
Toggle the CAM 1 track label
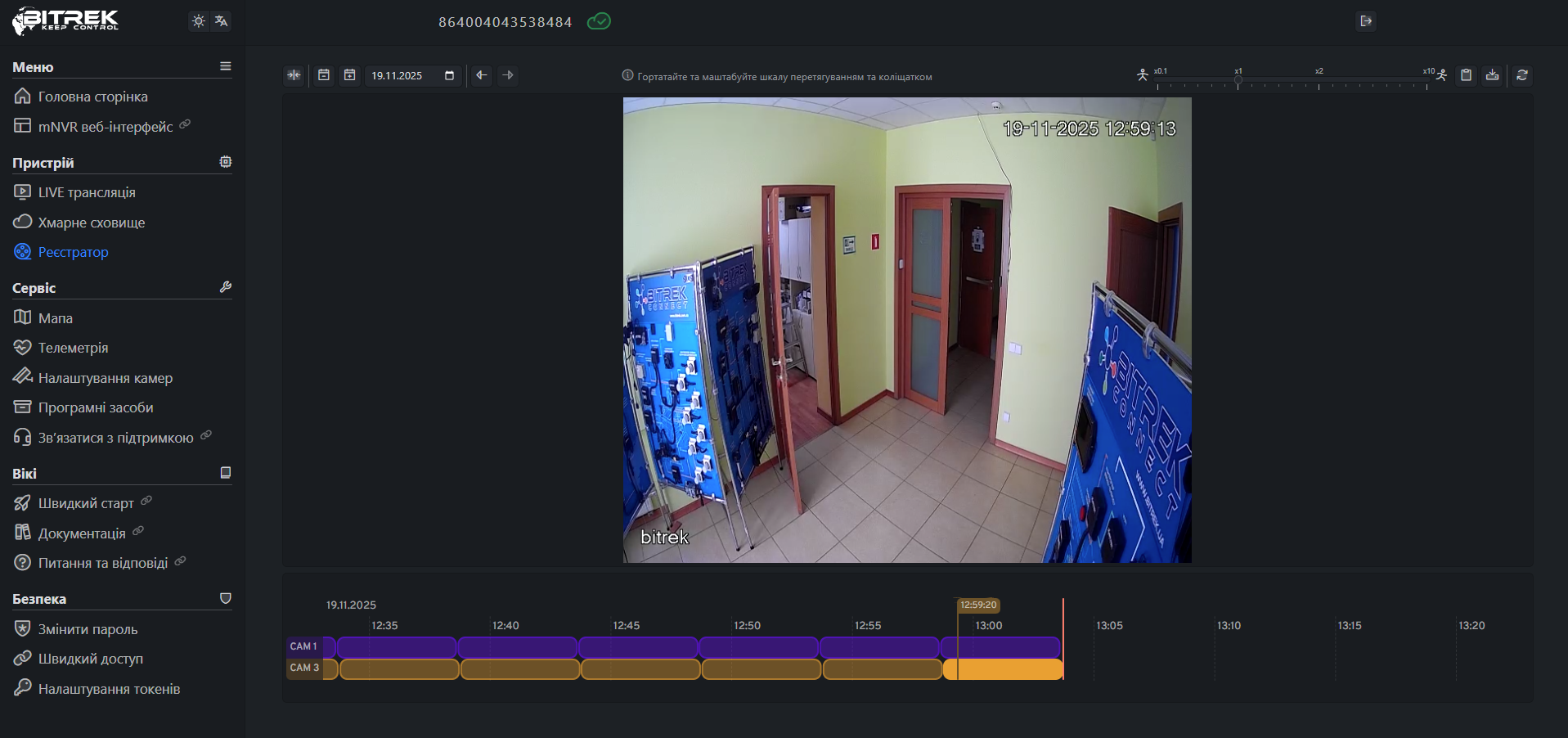303,646
